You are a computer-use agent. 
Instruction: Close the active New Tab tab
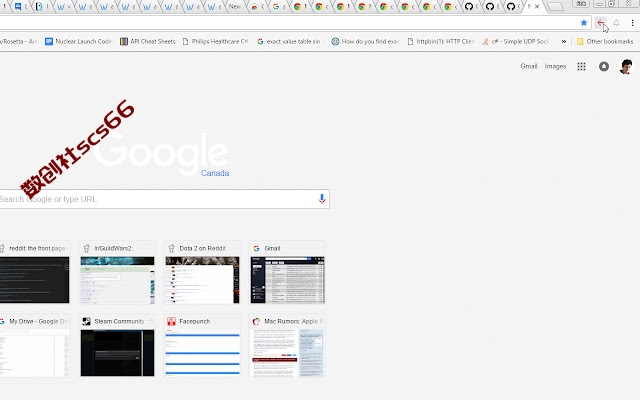click(x=537, y=7)
